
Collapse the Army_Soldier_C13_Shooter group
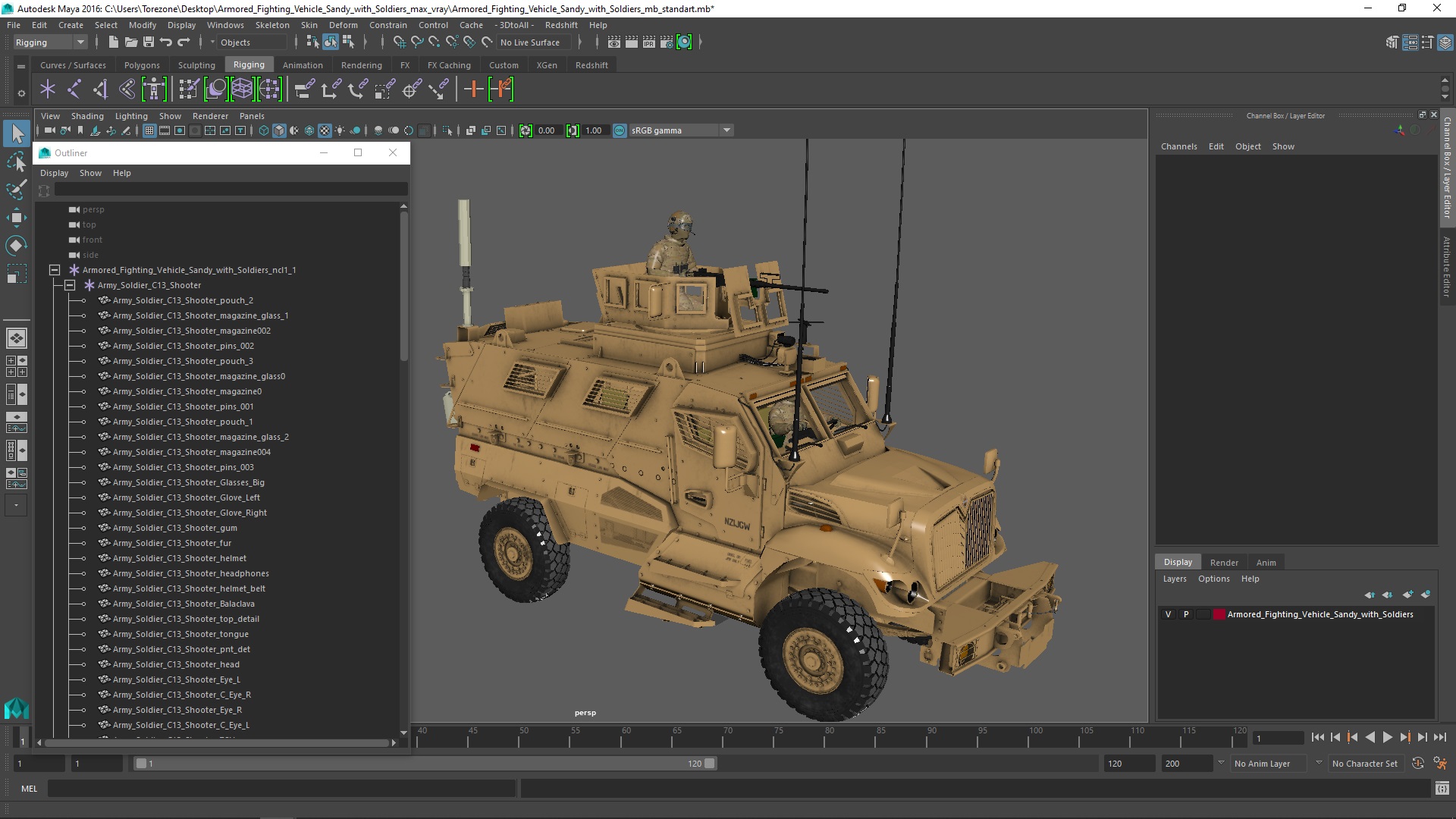point(70,285)
